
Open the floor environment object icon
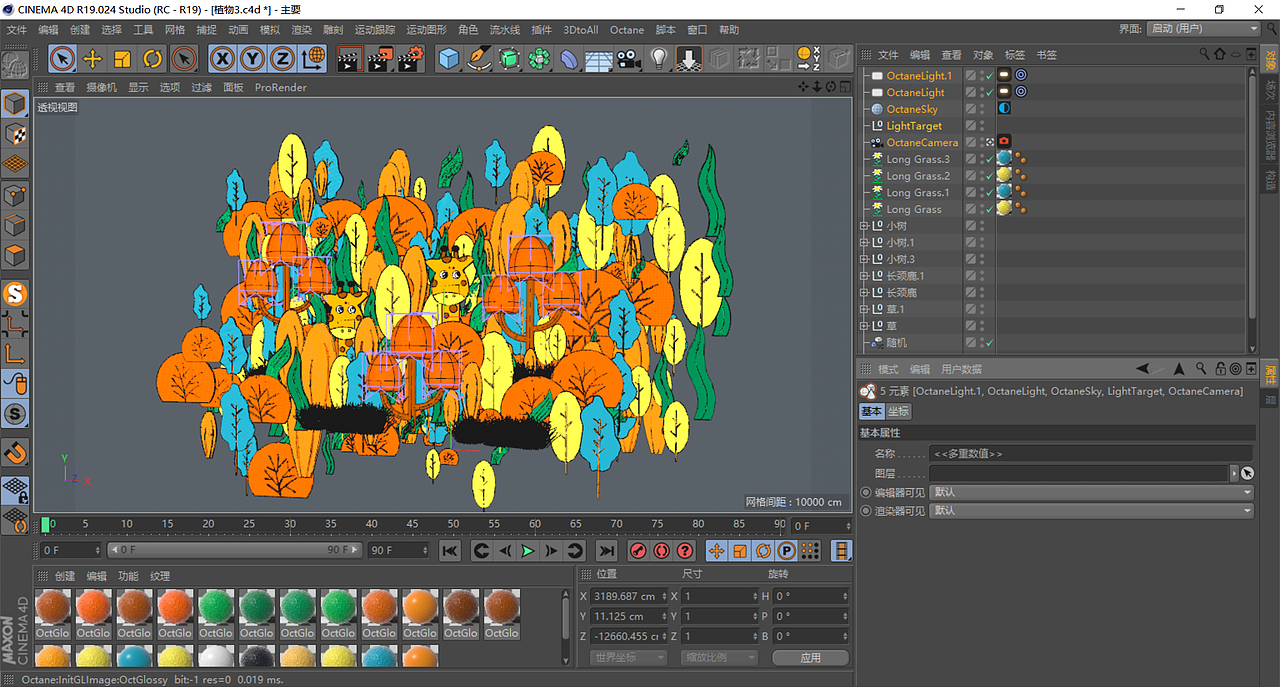[x=598, y=59]
